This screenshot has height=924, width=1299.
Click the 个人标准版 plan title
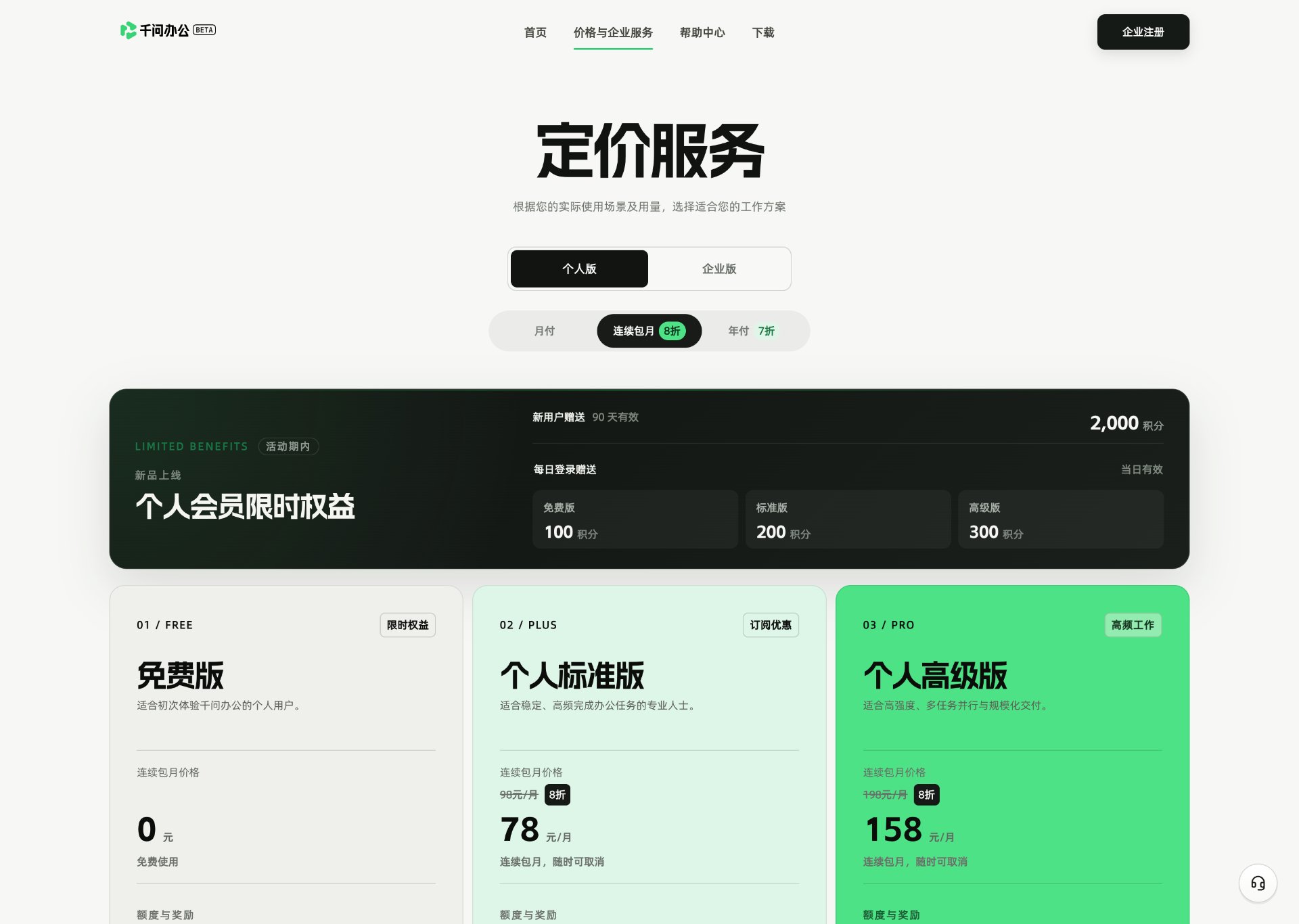[572, 675]
